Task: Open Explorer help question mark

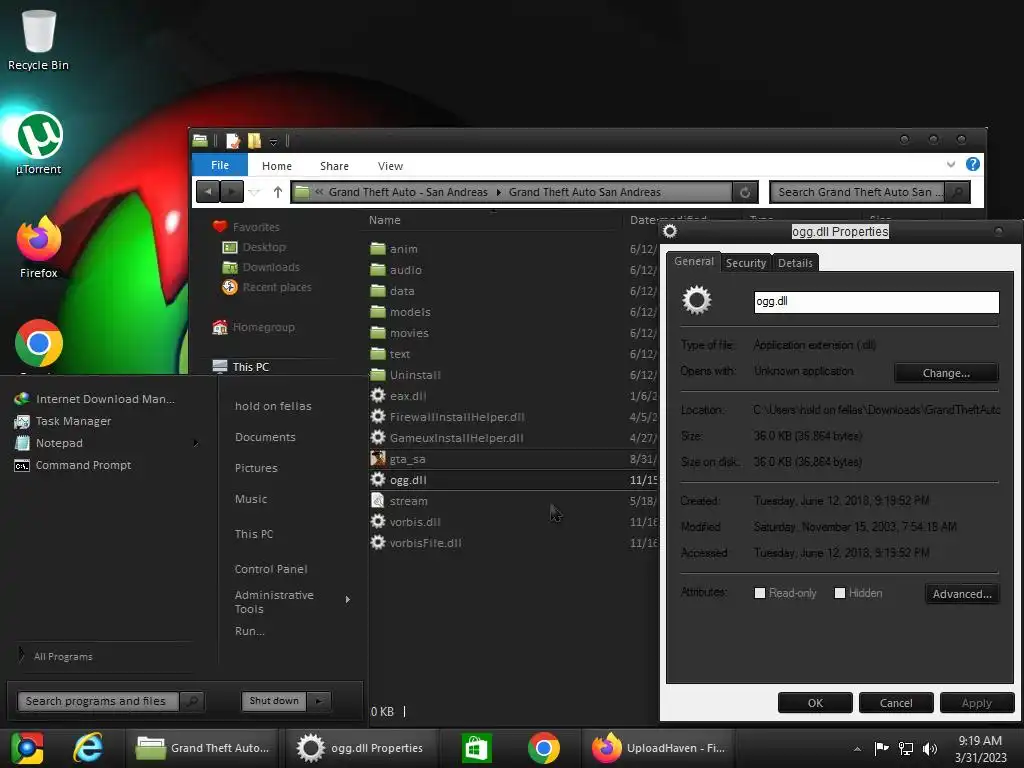Action: tap(972, 165)
